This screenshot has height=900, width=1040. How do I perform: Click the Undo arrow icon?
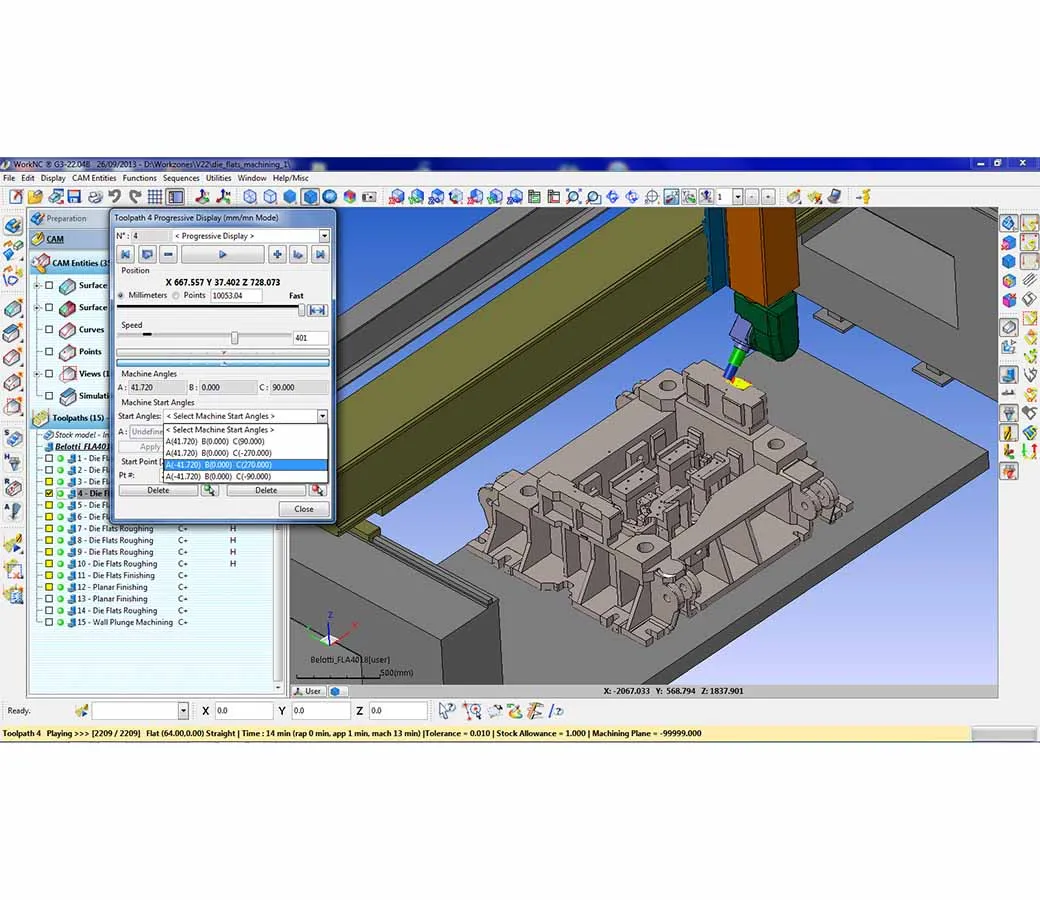pyautogui.click(x=115, y=196)
